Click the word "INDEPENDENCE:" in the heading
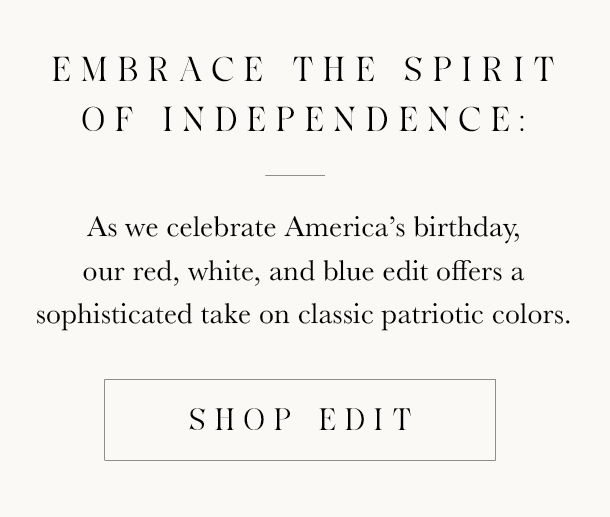The height and width of the screenshot is (517, 610). pos(344,119)
